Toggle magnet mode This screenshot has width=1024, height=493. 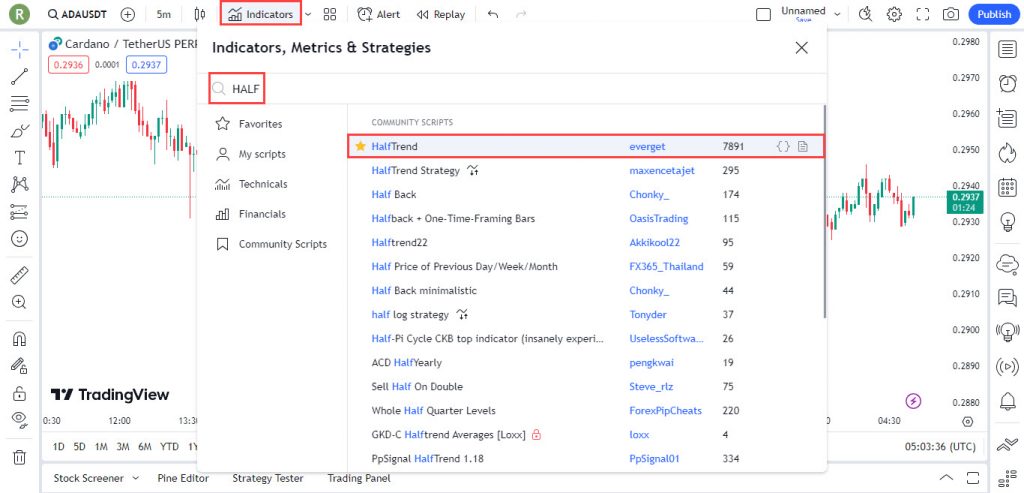(x=20, y=339)
